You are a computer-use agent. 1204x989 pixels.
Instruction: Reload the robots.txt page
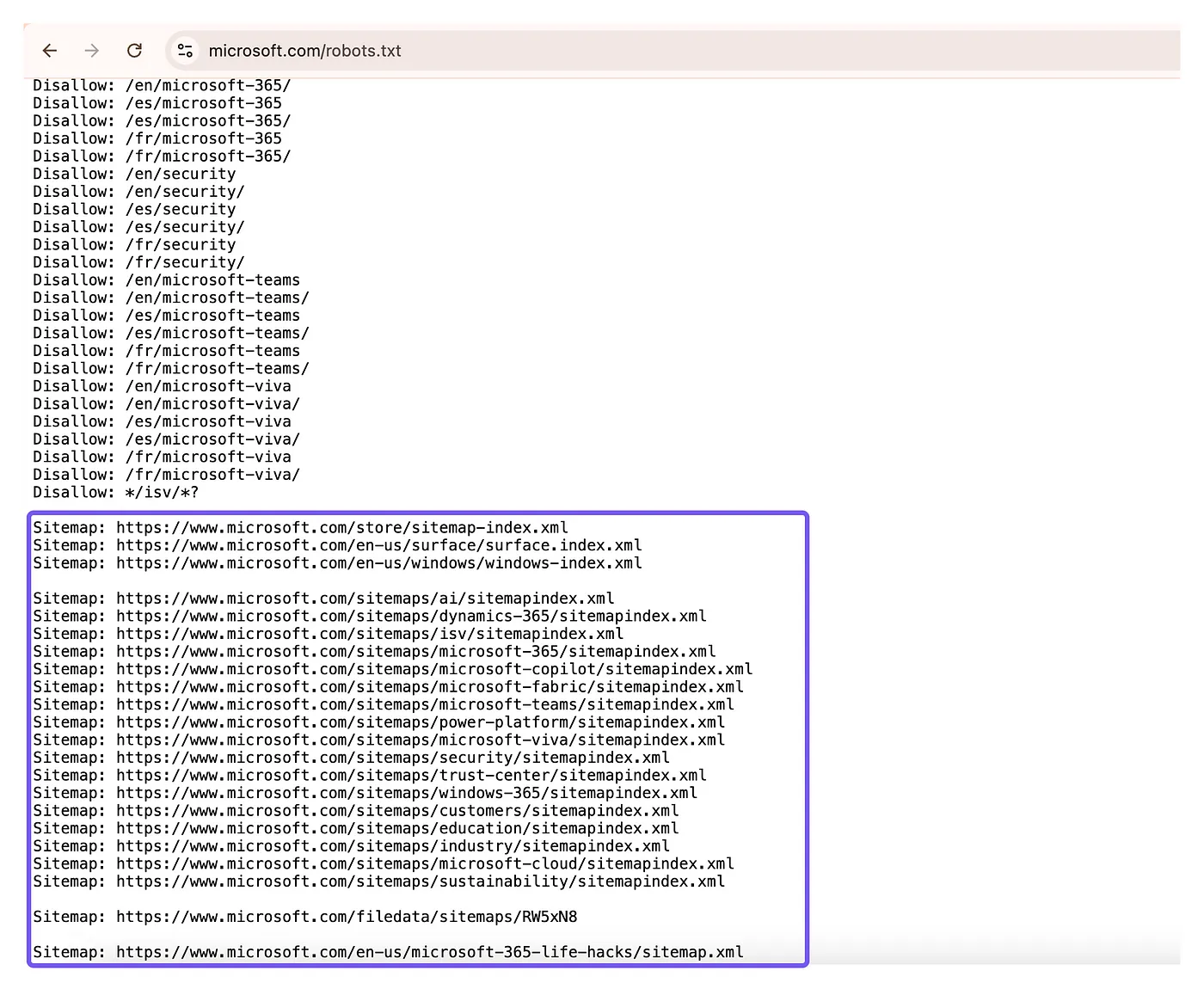134,51
